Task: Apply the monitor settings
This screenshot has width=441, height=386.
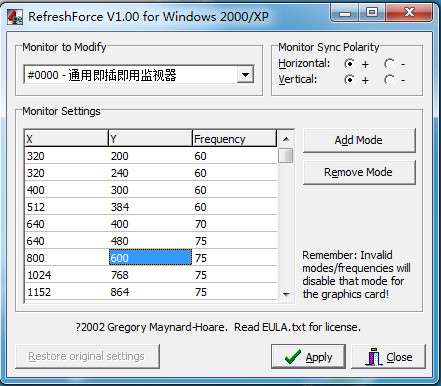Action: pos(308,357)
